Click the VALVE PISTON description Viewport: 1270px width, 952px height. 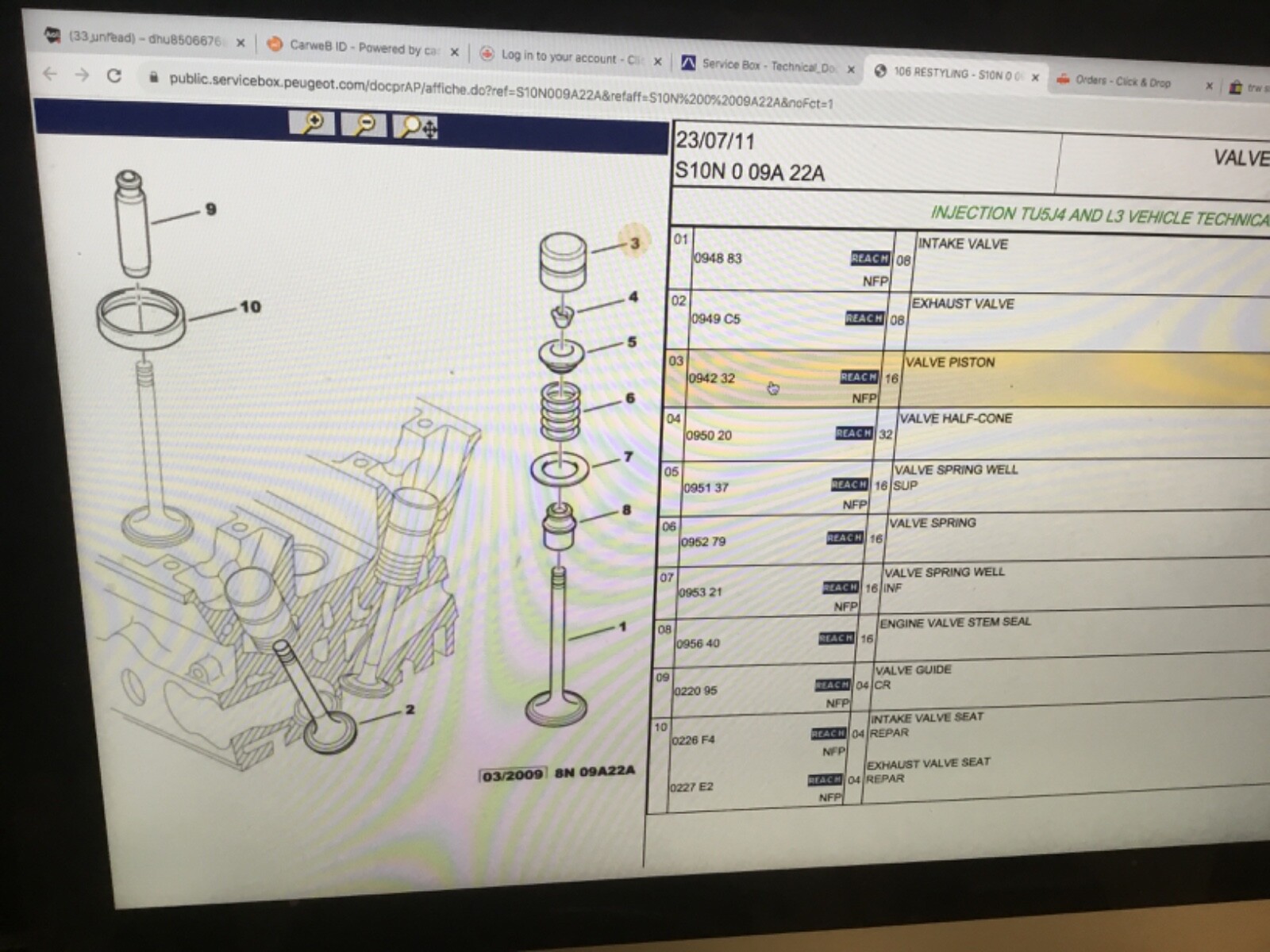pos(950,363)
